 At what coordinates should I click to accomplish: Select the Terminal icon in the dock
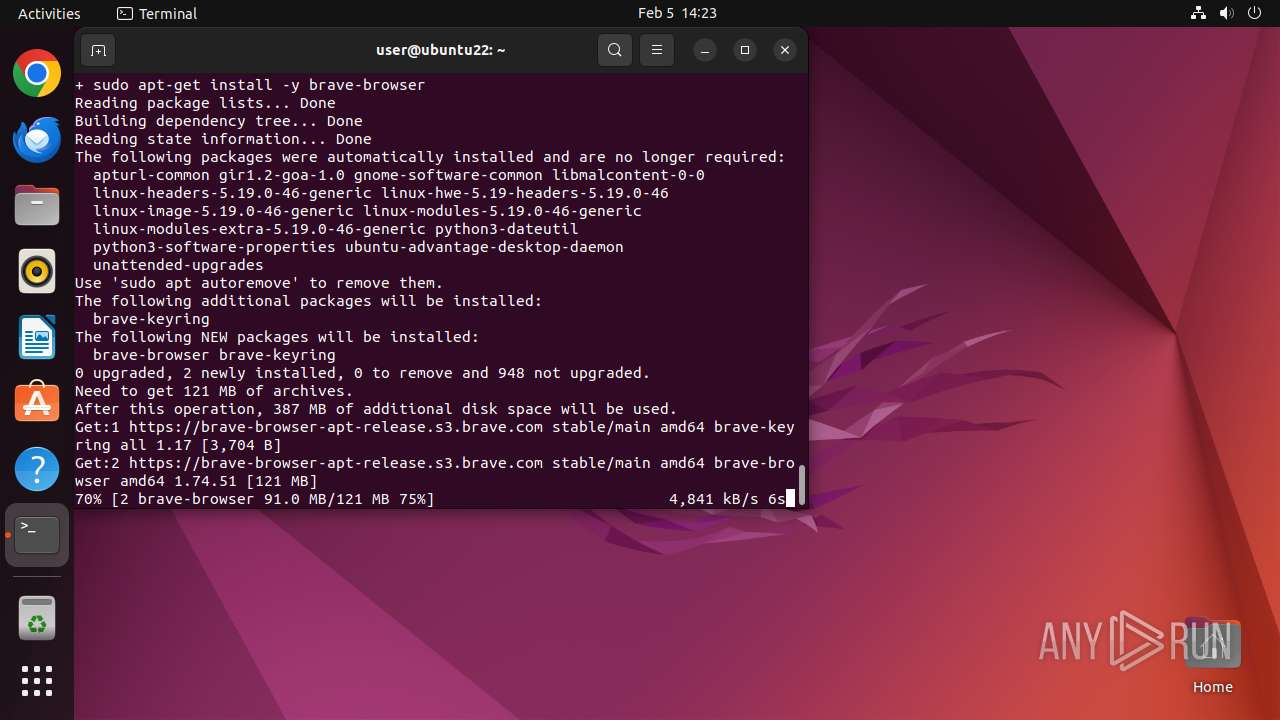pyautogui.click(x=37, y=535)
